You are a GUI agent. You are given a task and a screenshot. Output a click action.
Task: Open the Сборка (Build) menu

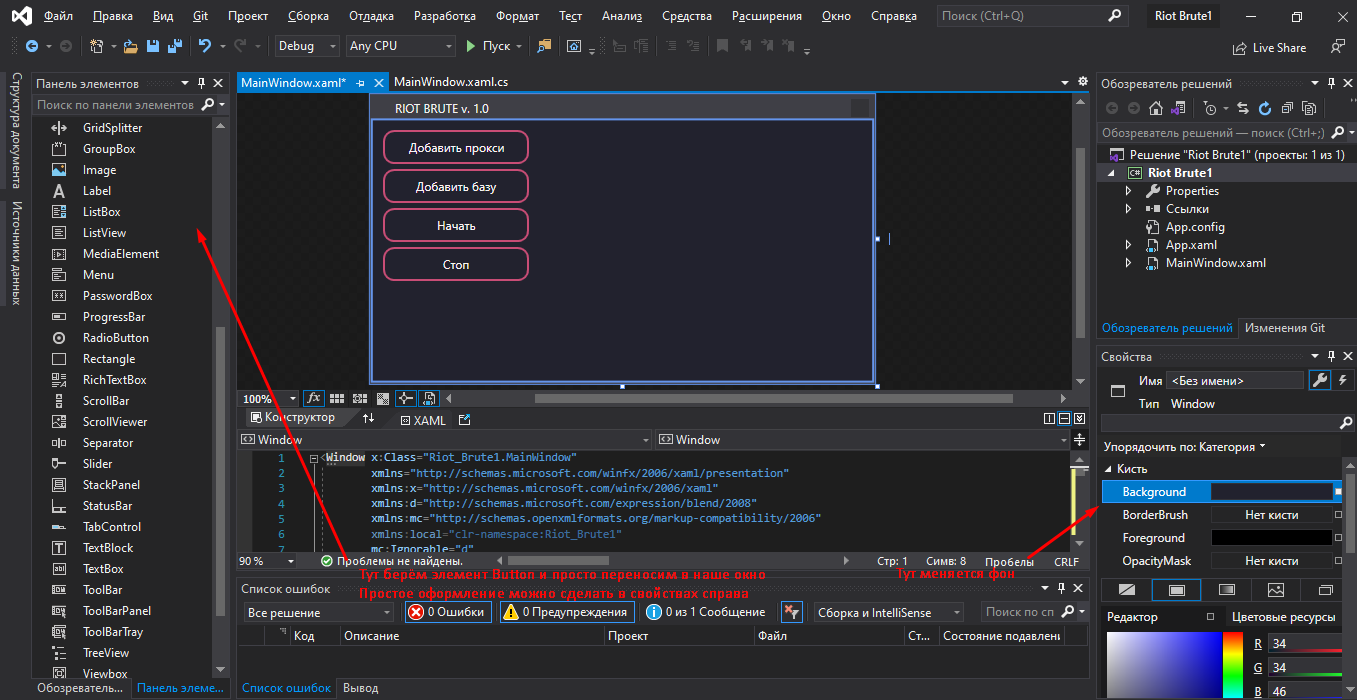[307, 16]
